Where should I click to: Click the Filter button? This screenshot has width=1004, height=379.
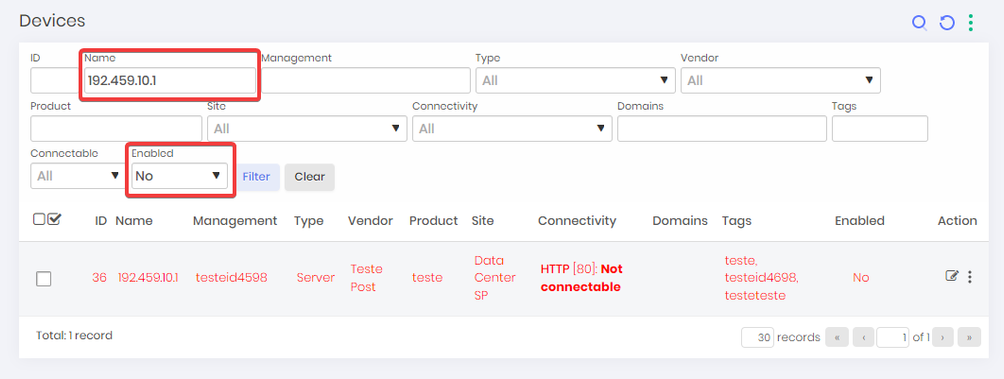tap(256, 177)
